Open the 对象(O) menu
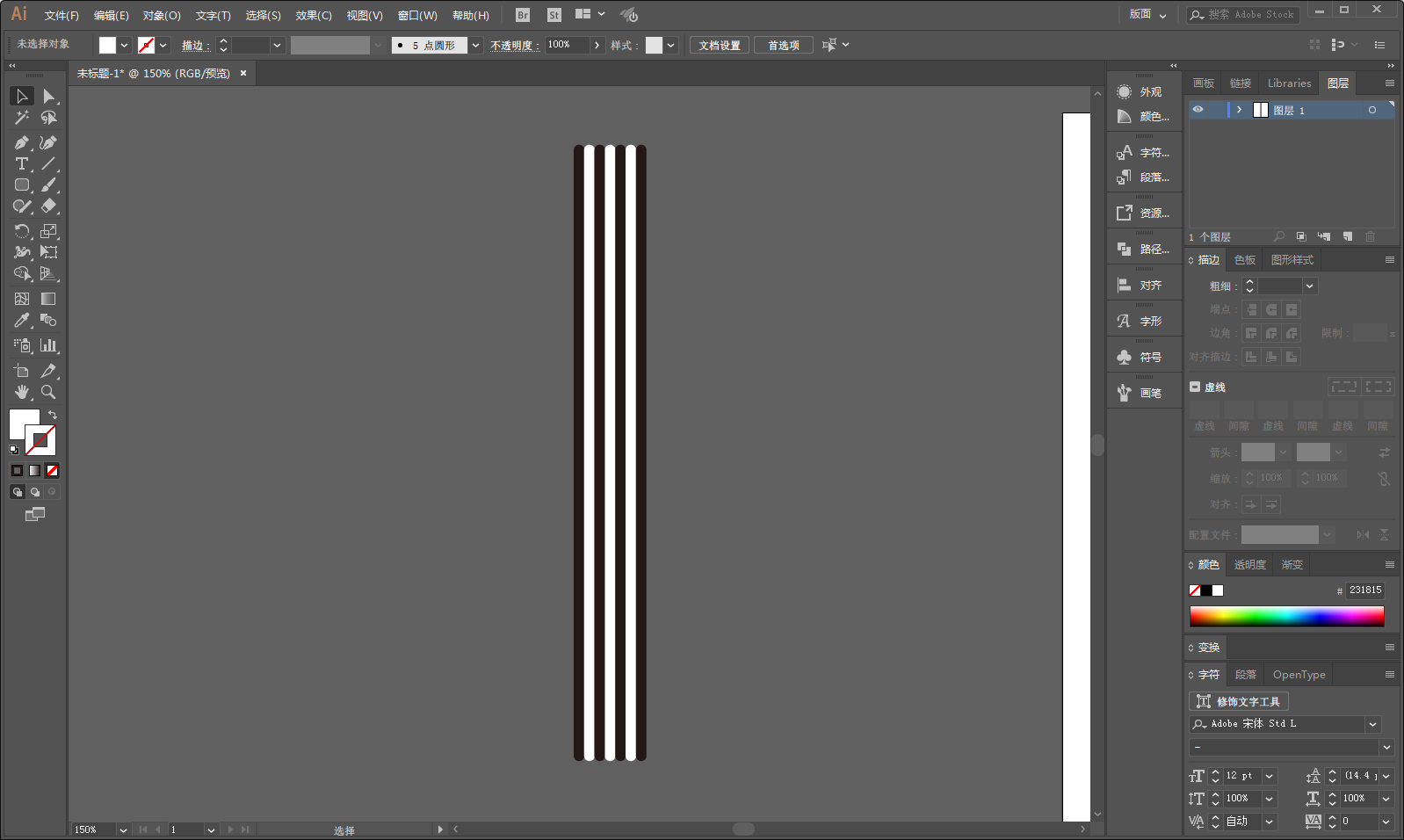Viewport: 1404px width, 840px height. 162,16
